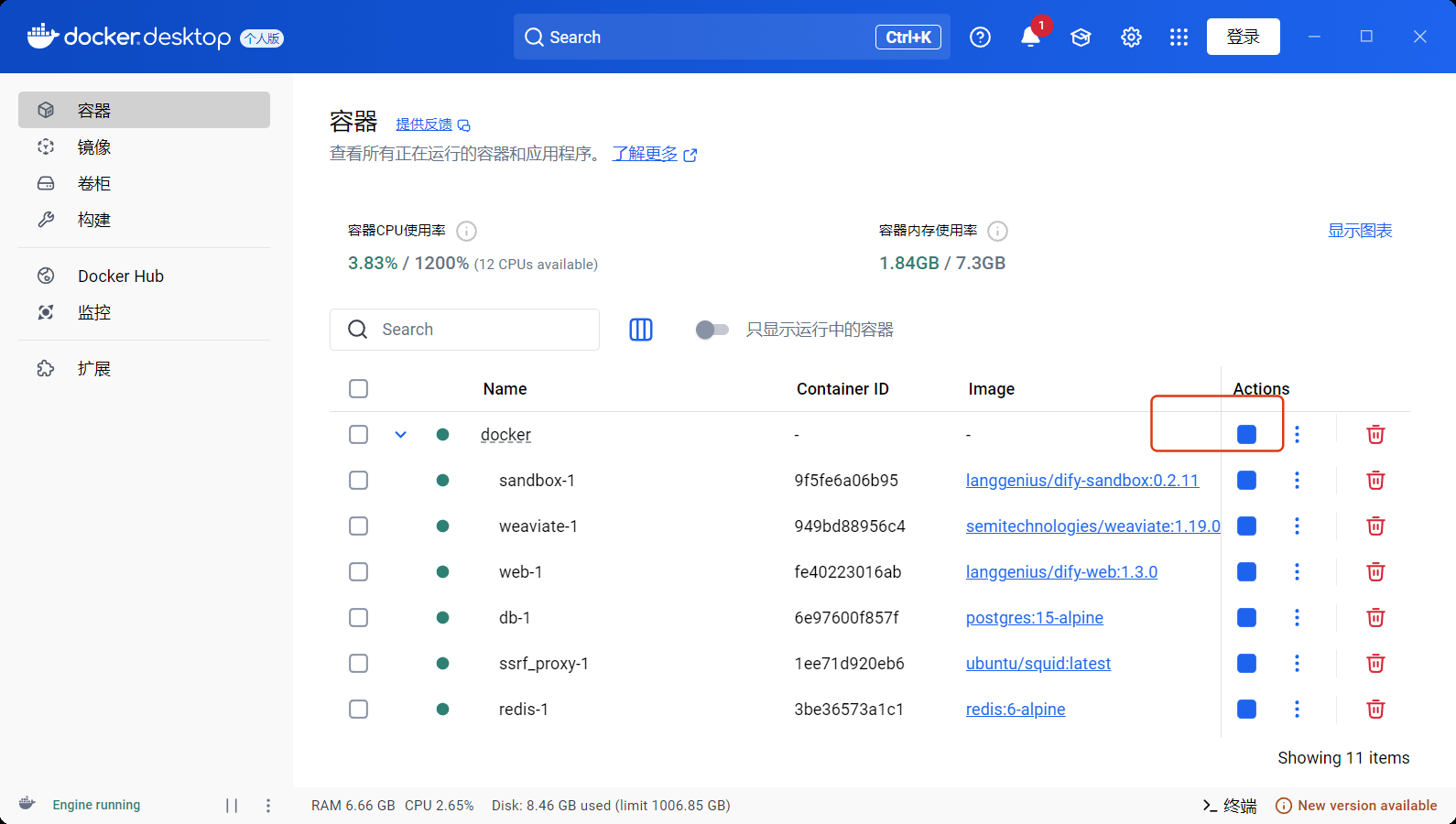Click New version available notice

(1356, 806)
